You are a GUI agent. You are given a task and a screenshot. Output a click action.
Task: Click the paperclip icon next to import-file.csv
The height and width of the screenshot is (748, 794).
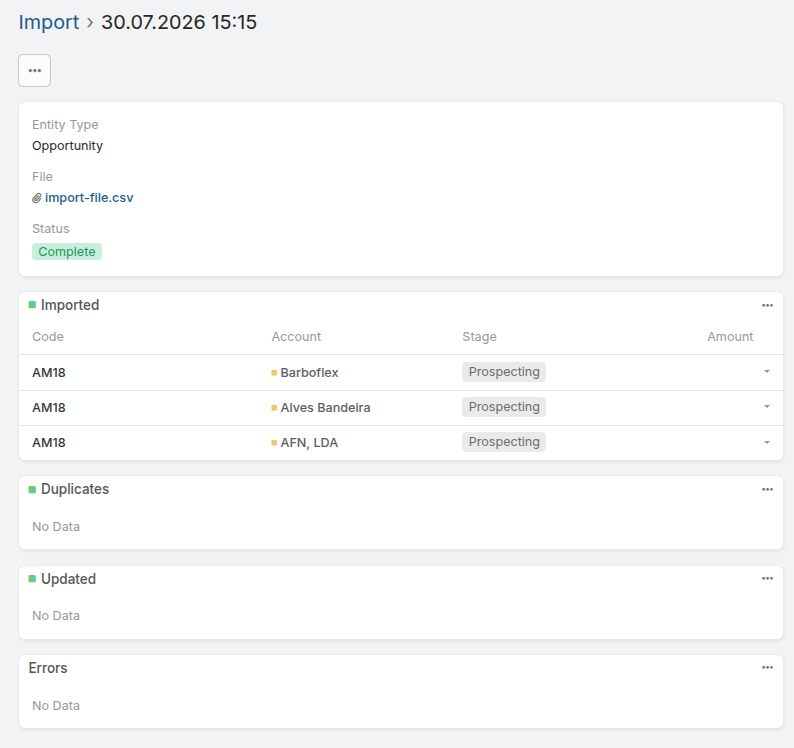click(36, 198)
